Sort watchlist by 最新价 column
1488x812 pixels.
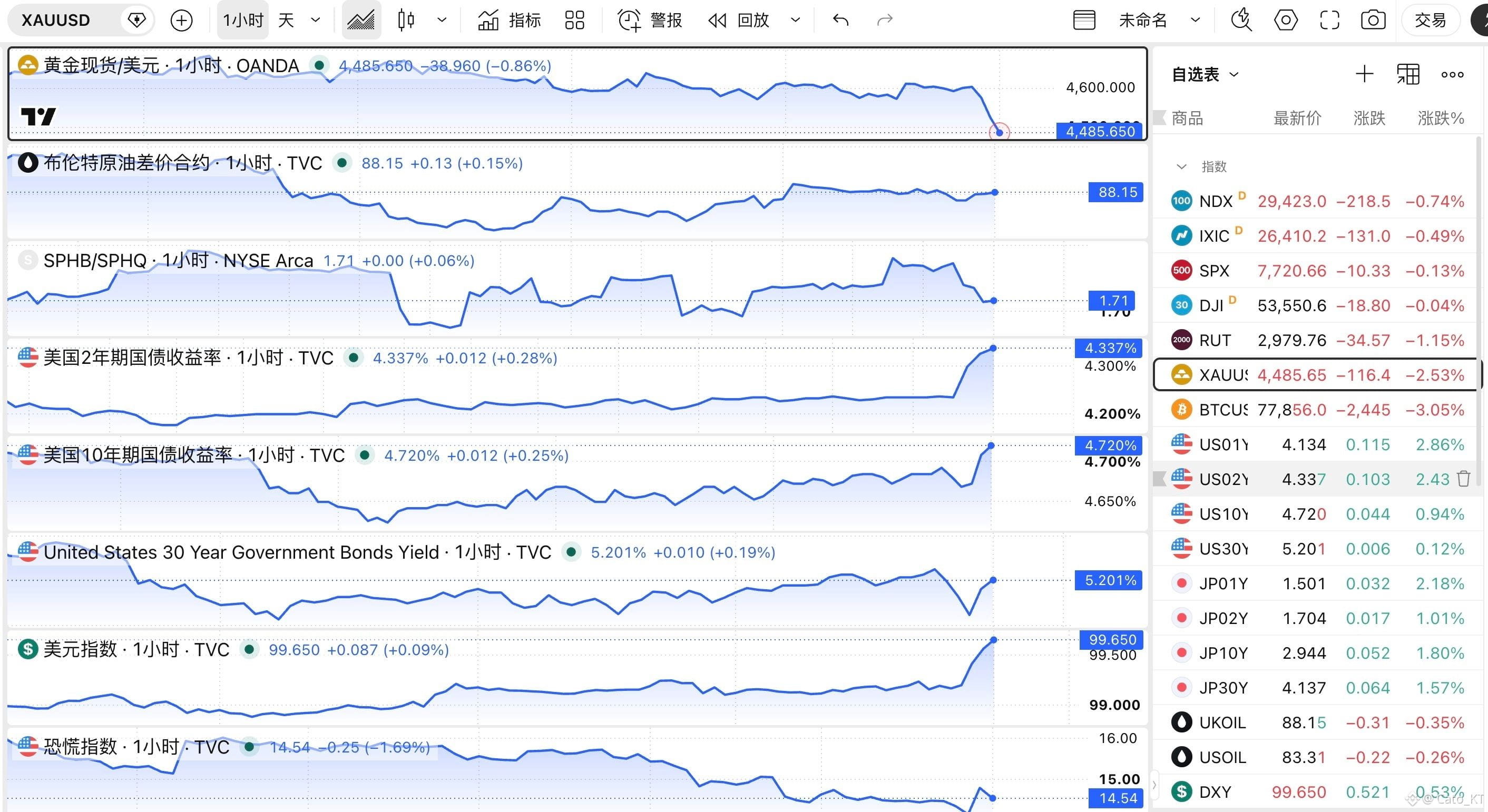point(1297,118)
